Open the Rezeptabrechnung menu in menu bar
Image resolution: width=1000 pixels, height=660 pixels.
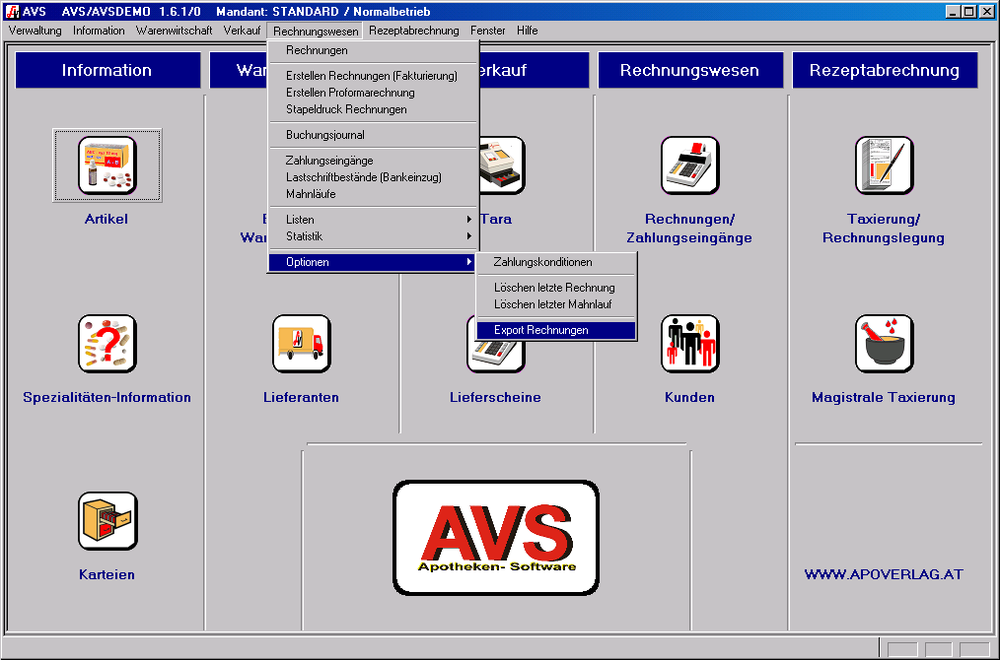click(413, 31)
